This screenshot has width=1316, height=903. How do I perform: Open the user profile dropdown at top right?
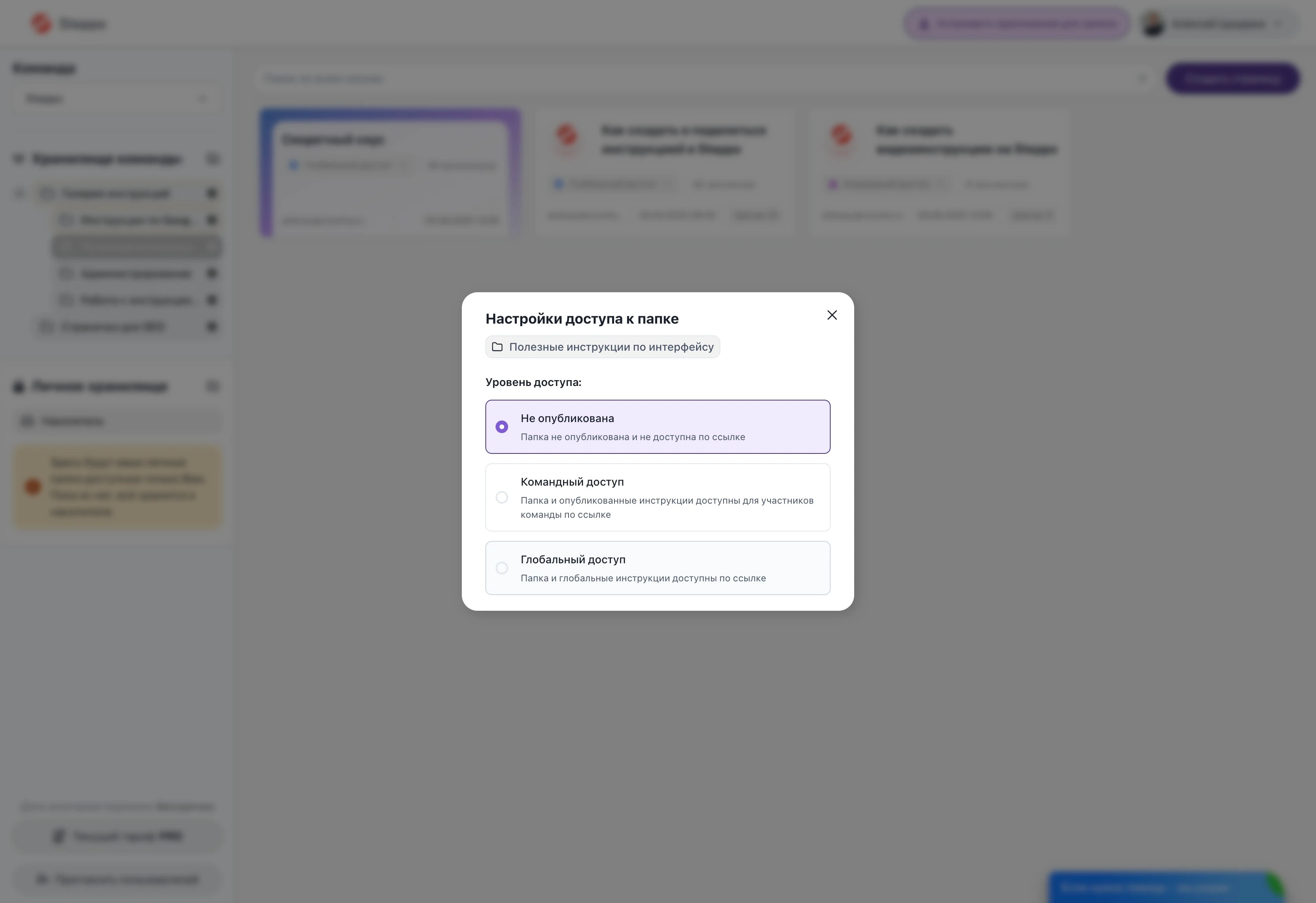[x=1218, y=24]
